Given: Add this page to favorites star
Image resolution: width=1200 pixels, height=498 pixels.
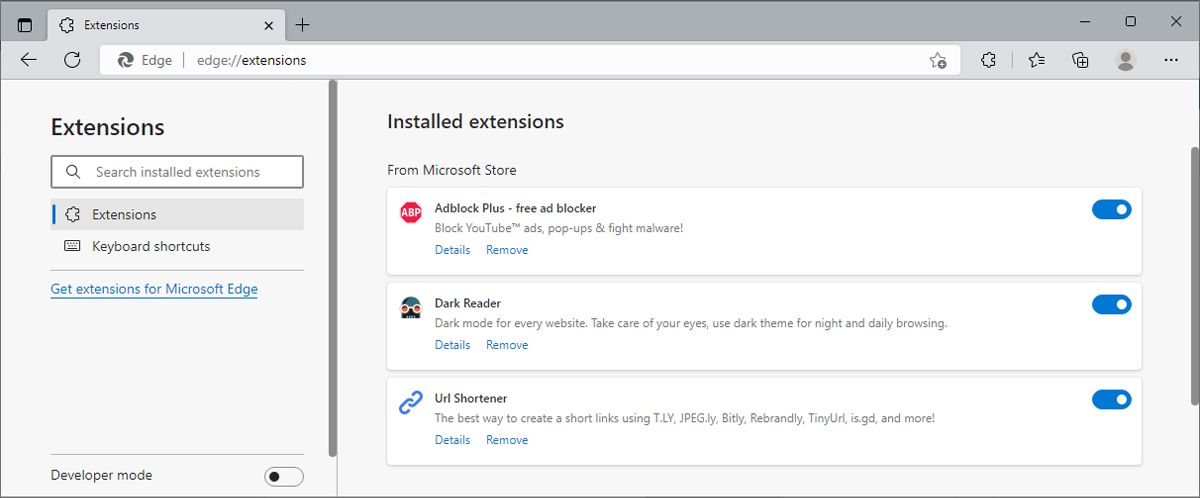Looking at the screenshot, I should [937, 60].
